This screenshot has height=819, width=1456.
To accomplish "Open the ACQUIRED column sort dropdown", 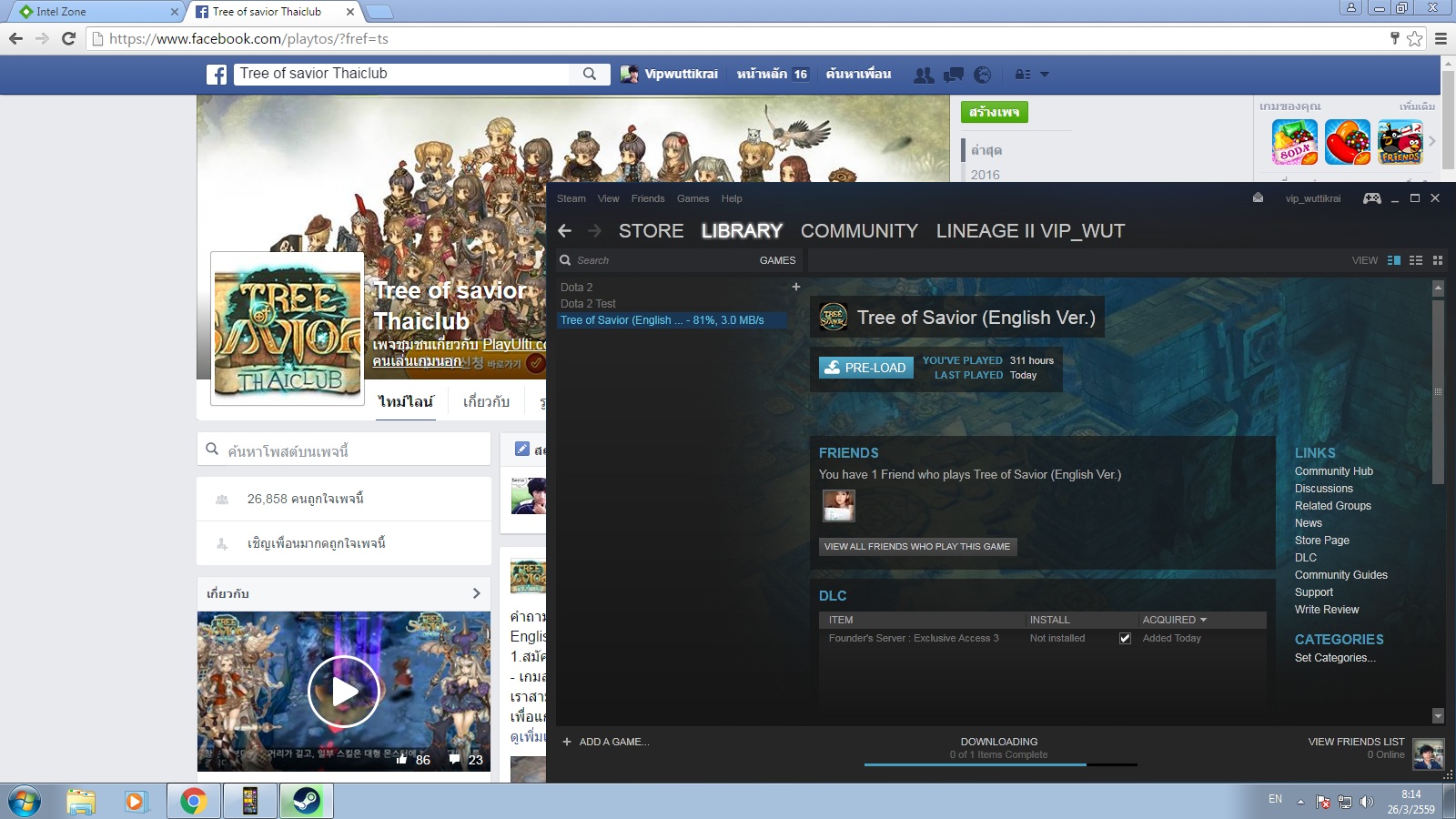I will 1203,620.
